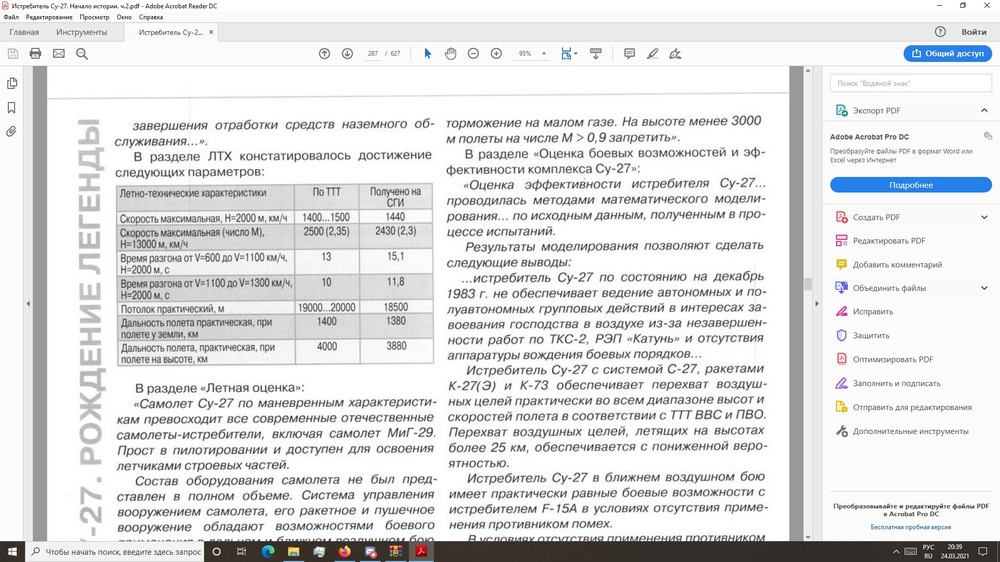Viewport: 1000px width, 562px height.
Task: Zoom in with the plus icon
Action: pos(496,54)
